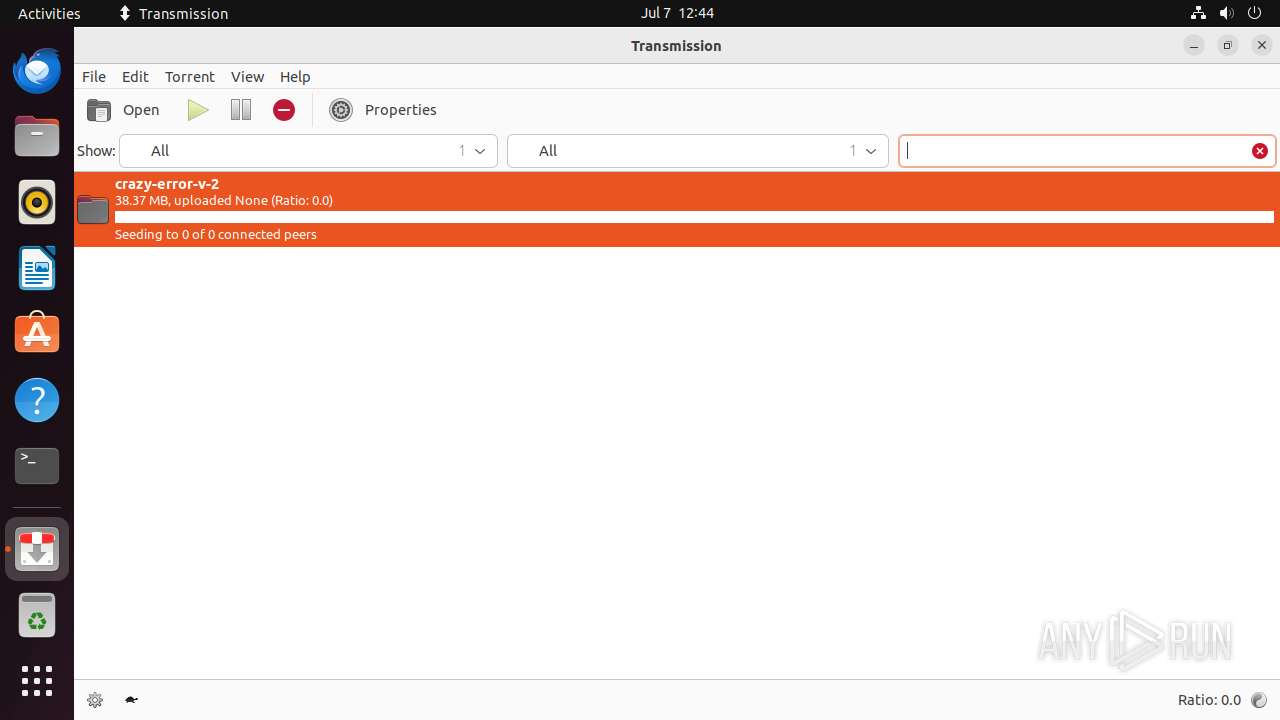The image size is (1280, 720).
Task: Launch Thunderbird from the dock
Action: [37, 71]
